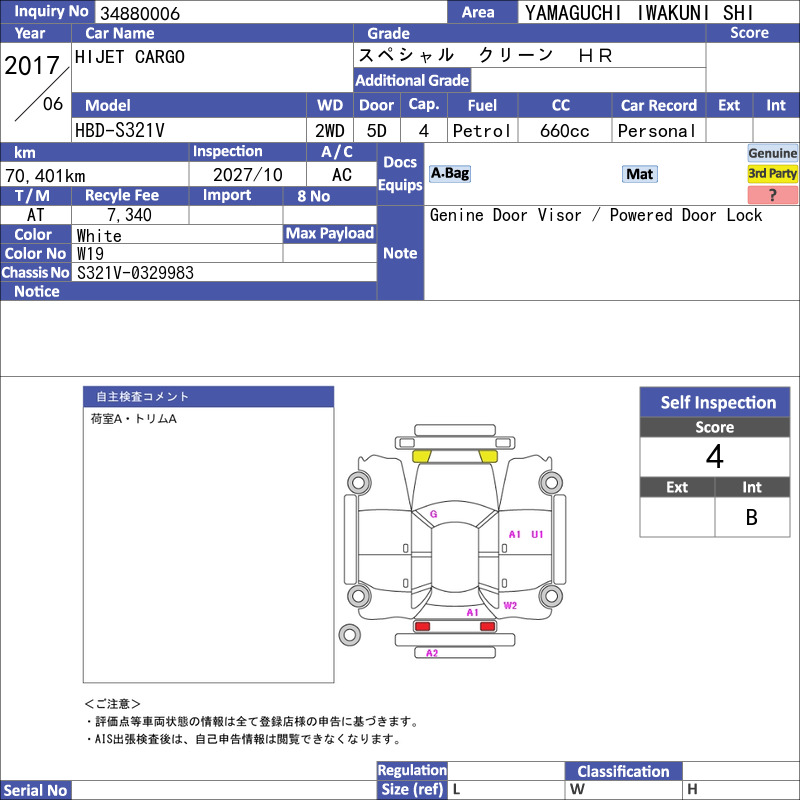800x800 pixels.
Task: Click the Serial No label
Action: coord(35,790)
